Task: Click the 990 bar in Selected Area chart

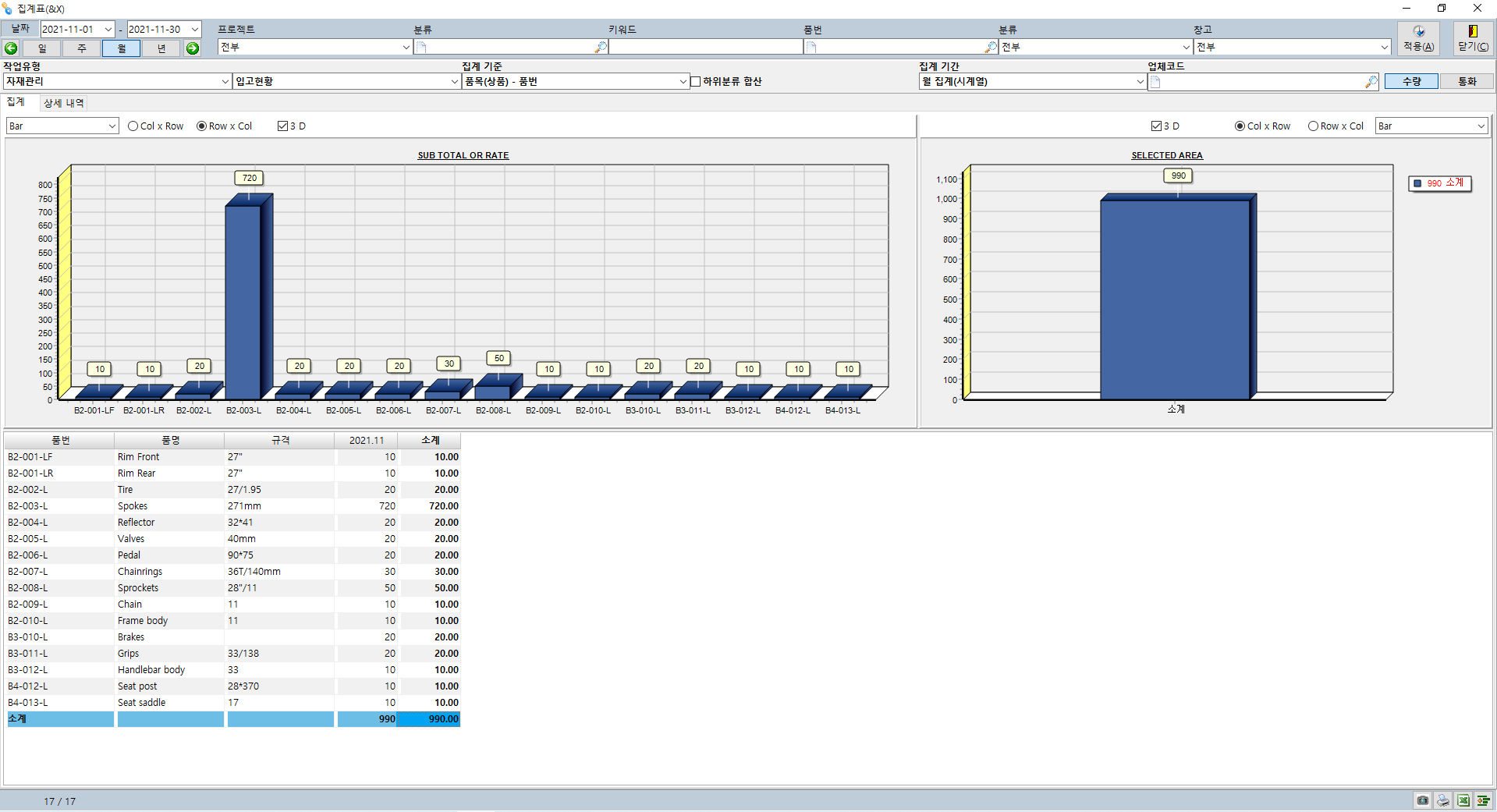Action: (1176, 300)
